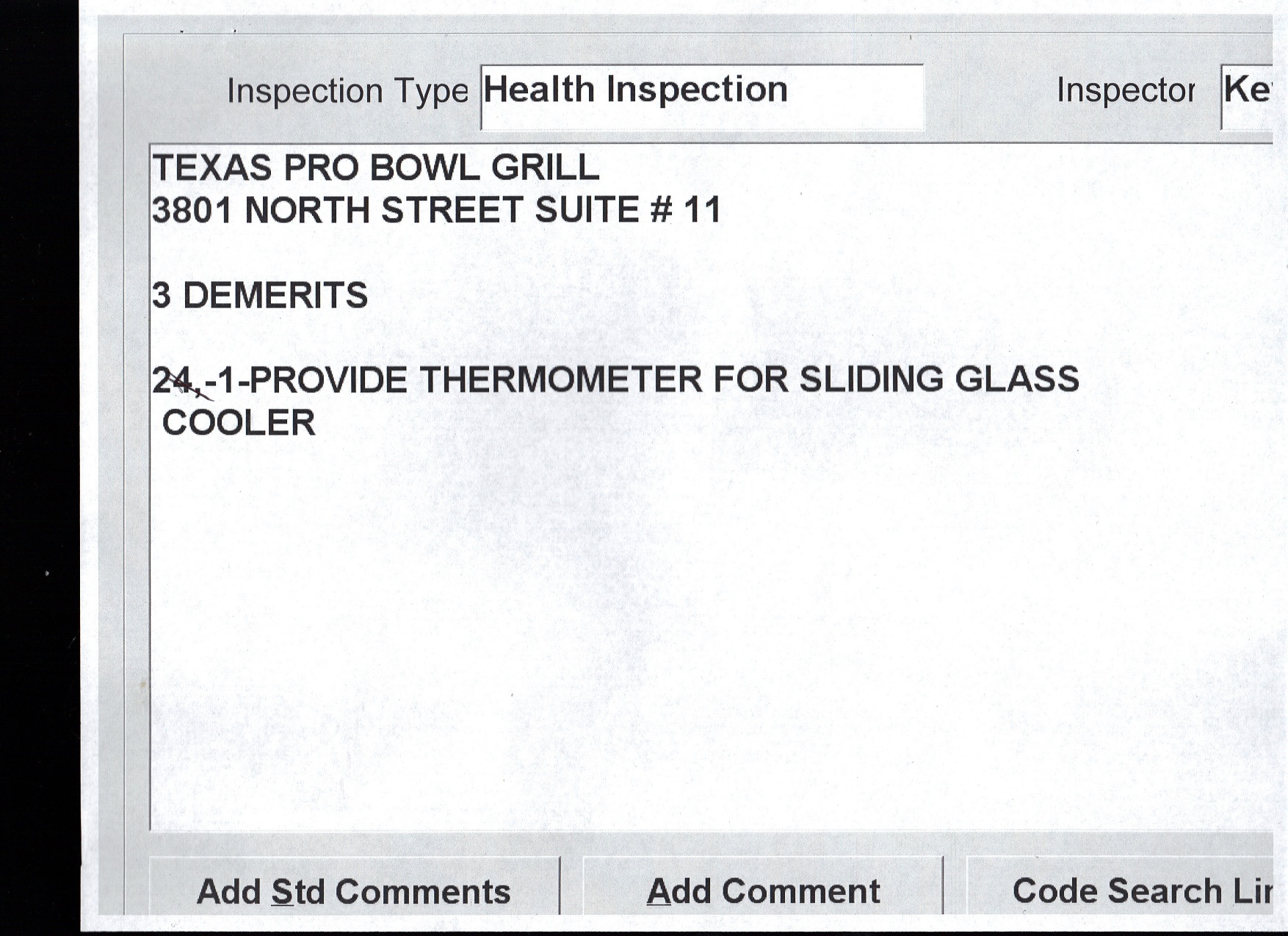The width and height of the screenshot is (1288, 936).
Task: Click the word GRILL in comments
Action: [x=545, y=168]
